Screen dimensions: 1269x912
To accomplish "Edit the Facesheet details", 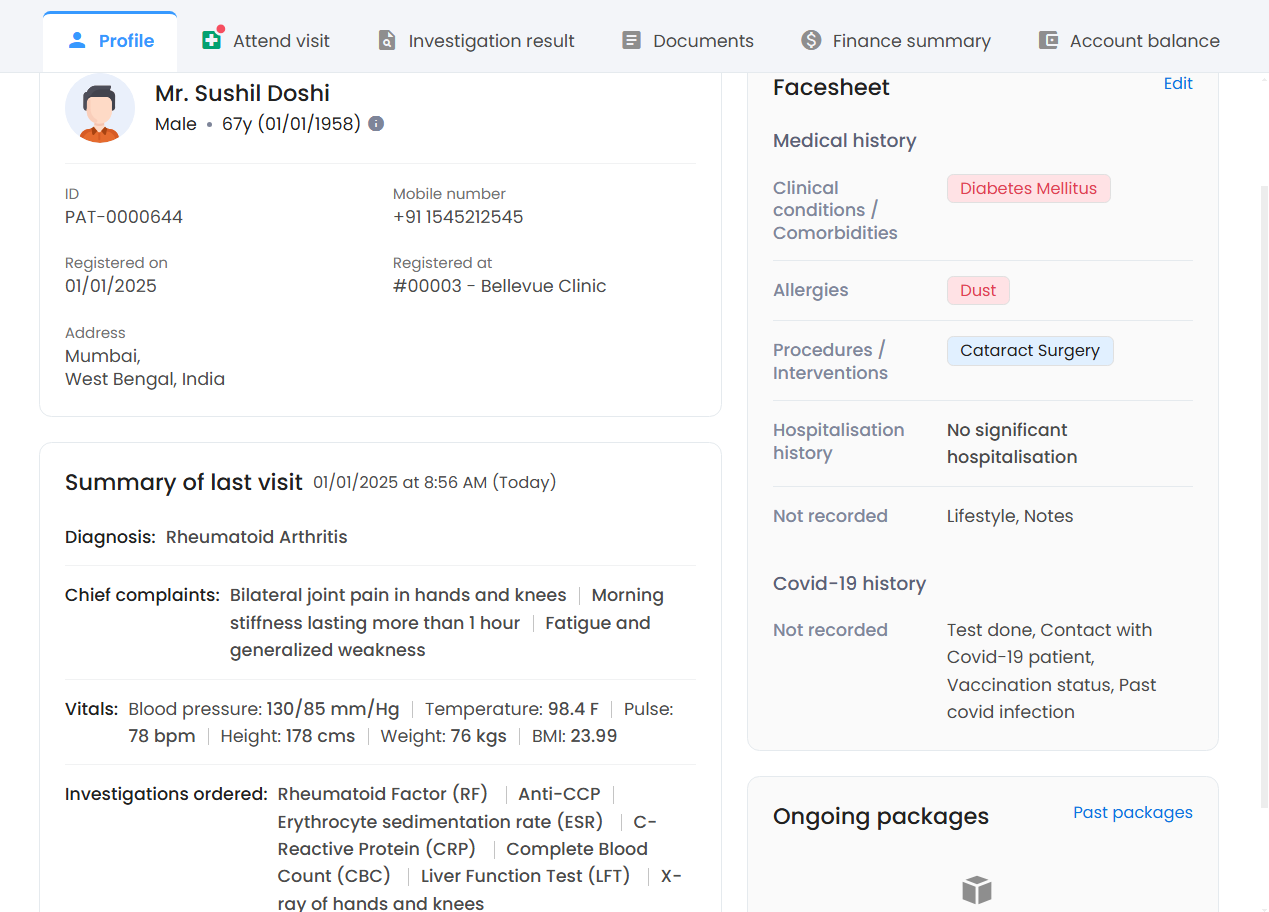I will (1178, 84).
